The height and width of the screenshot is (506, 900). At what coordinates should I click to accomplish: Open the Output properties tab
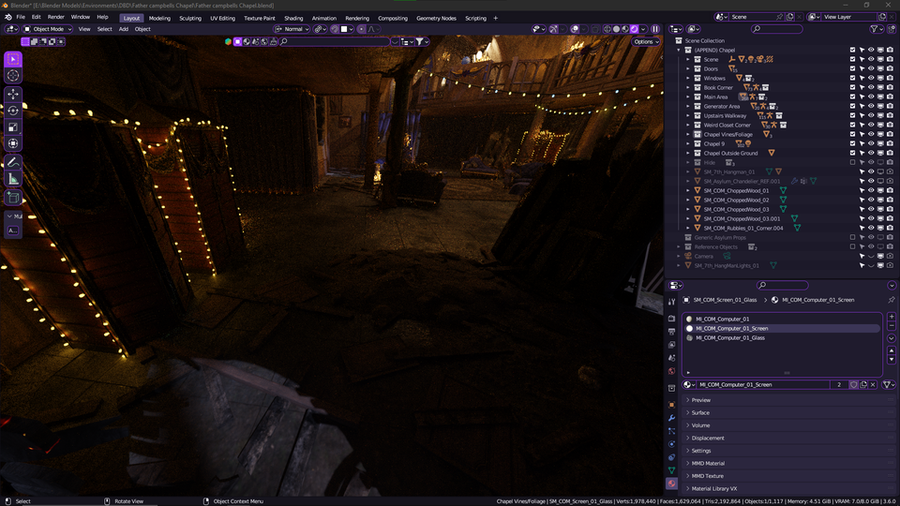click(x=672, y=332)
